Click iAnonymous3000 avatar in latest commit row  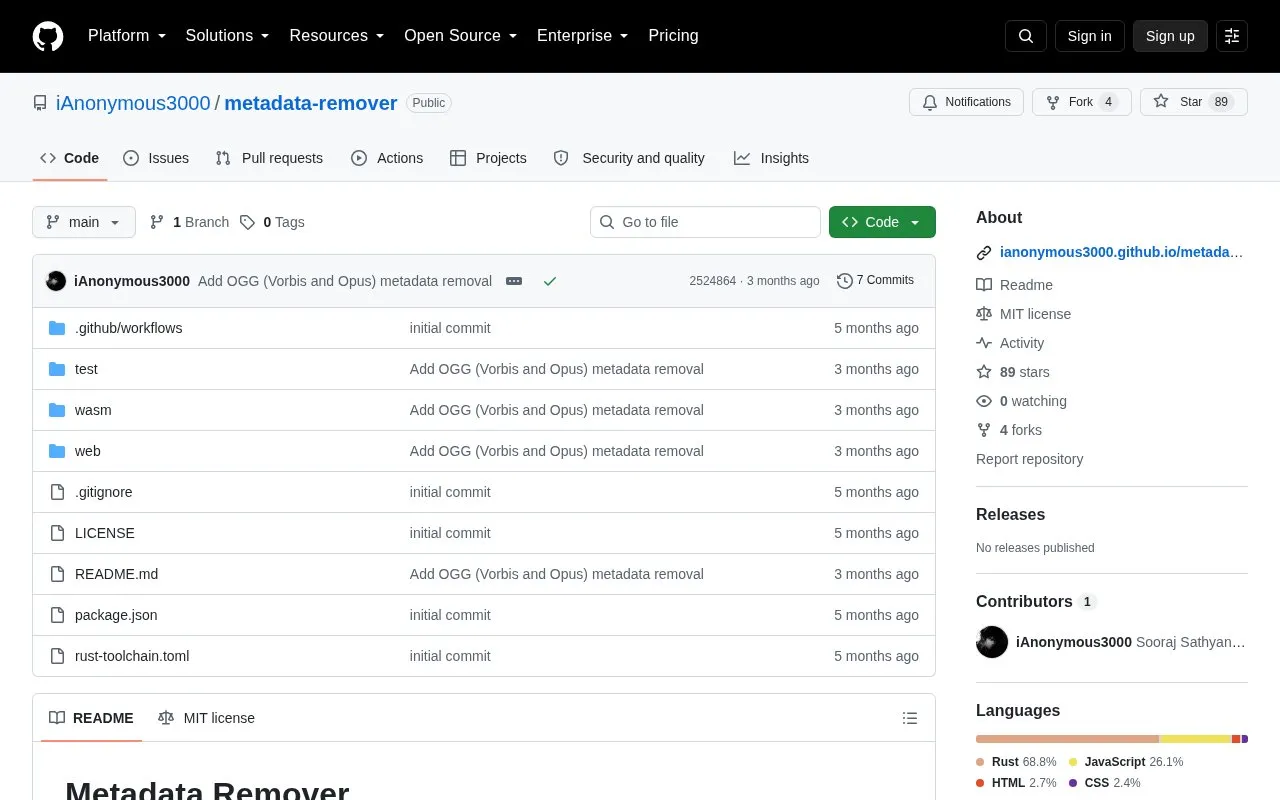tap(56, 281)
